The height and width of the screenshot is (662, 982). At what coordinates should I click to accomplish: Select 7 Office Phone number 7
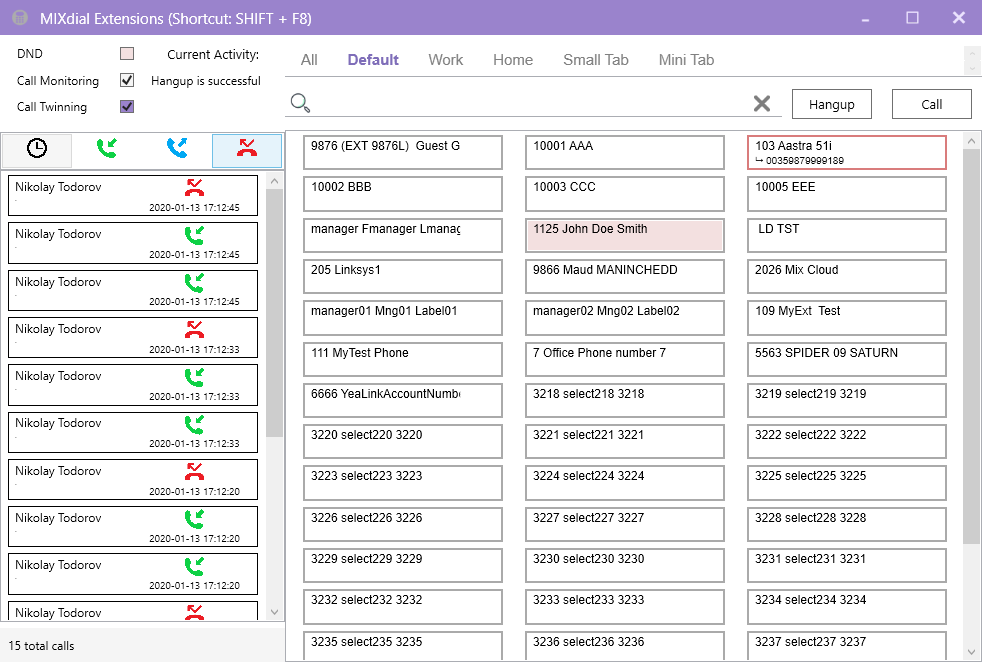pyautogui.click(x=625, y=359)
